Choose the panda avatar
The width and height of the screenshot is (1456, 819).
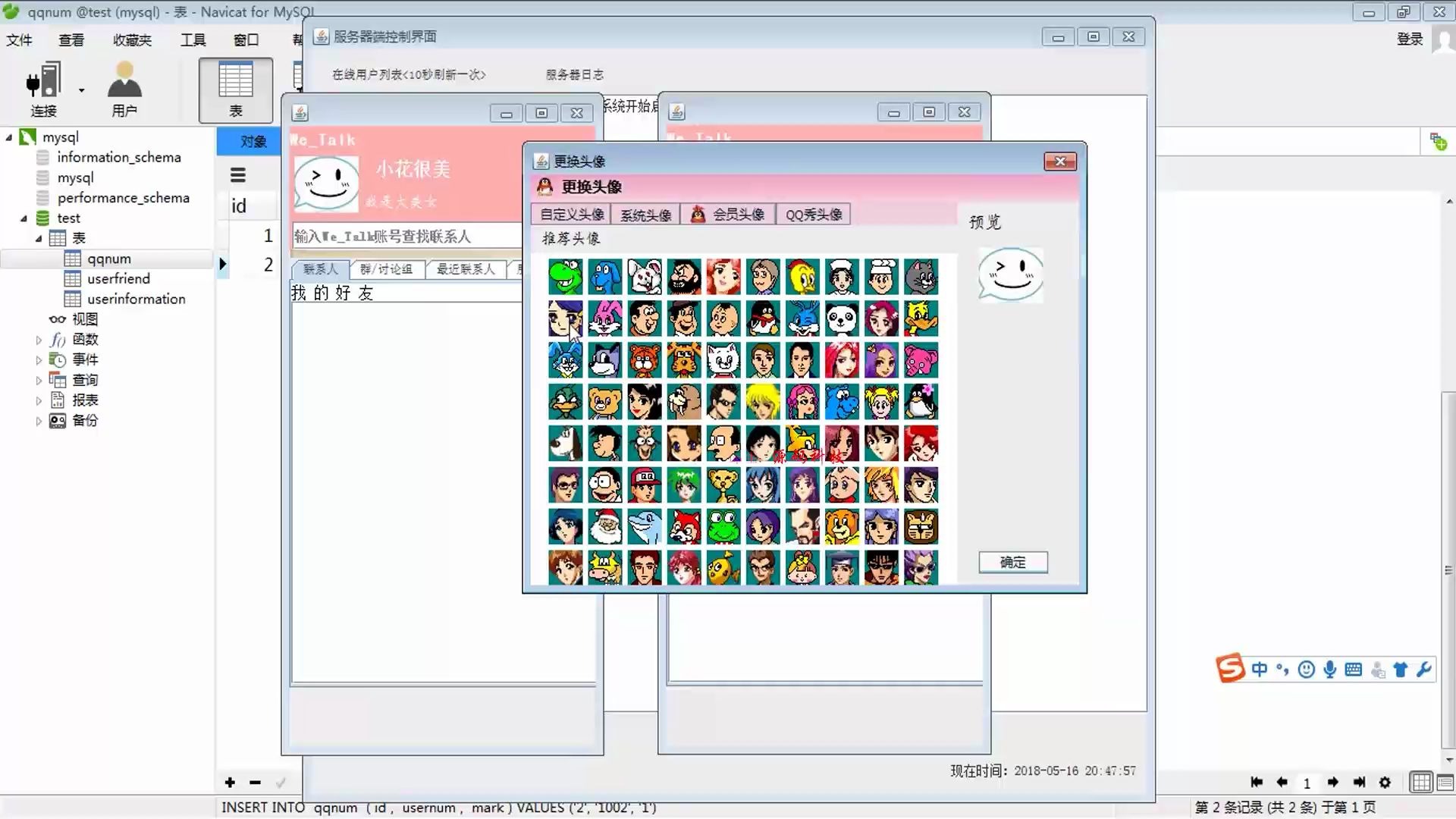842,318
